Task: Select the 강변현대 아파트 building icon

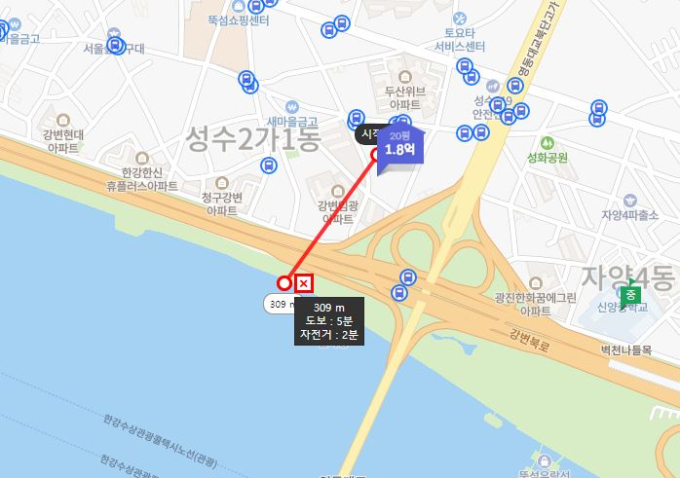Action: pos(63,120)
